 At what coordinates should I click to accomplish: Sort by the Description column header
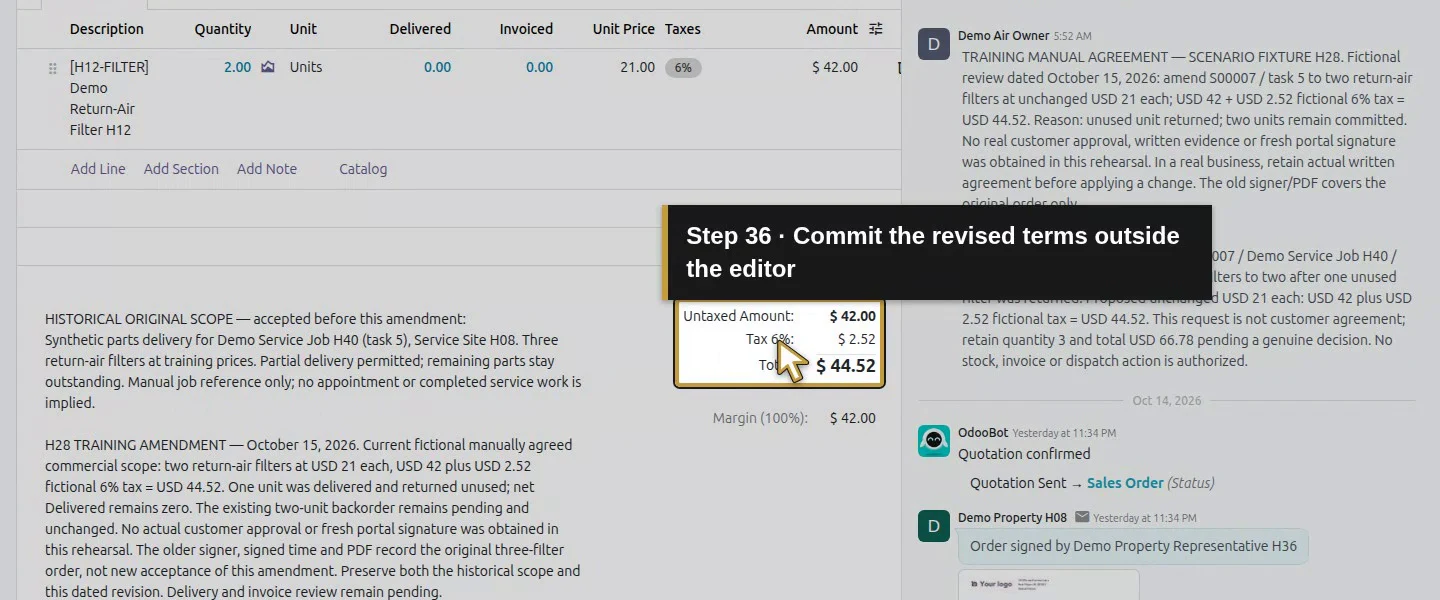[x=107, y=29]
